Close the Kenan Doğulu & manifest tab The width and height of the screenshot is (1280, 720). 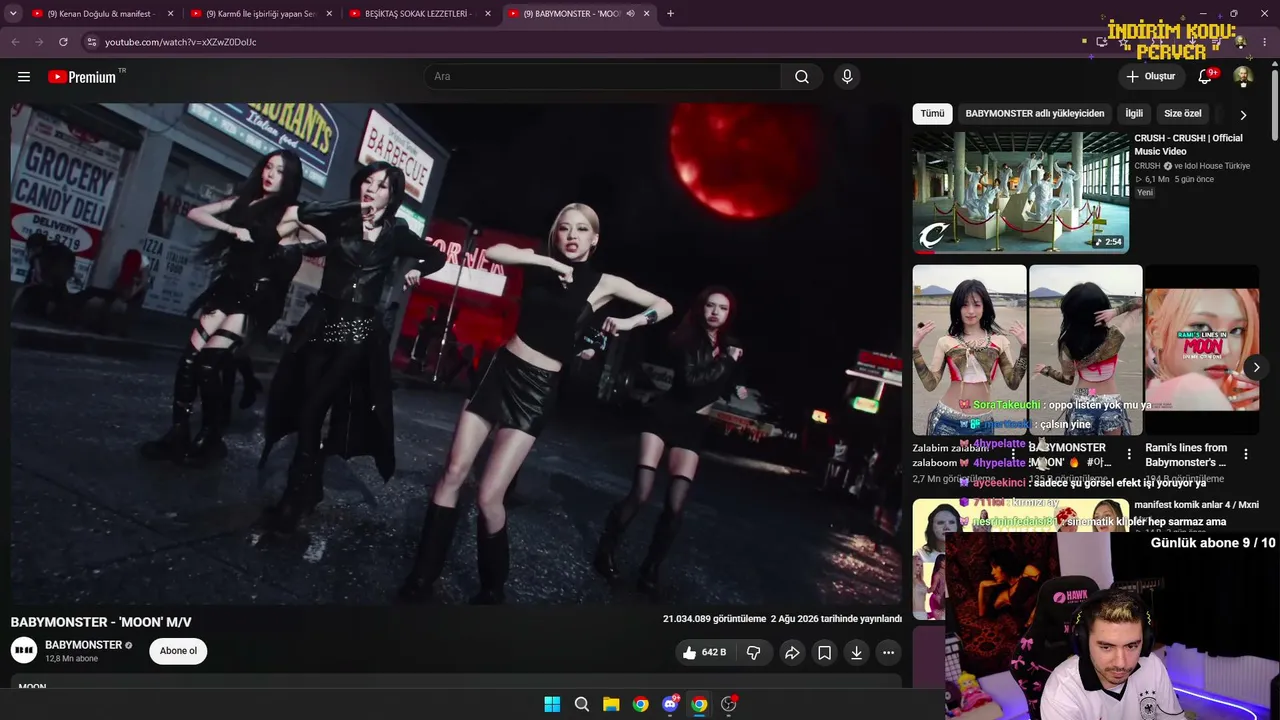pyautogui.click(x=170, y=14)
